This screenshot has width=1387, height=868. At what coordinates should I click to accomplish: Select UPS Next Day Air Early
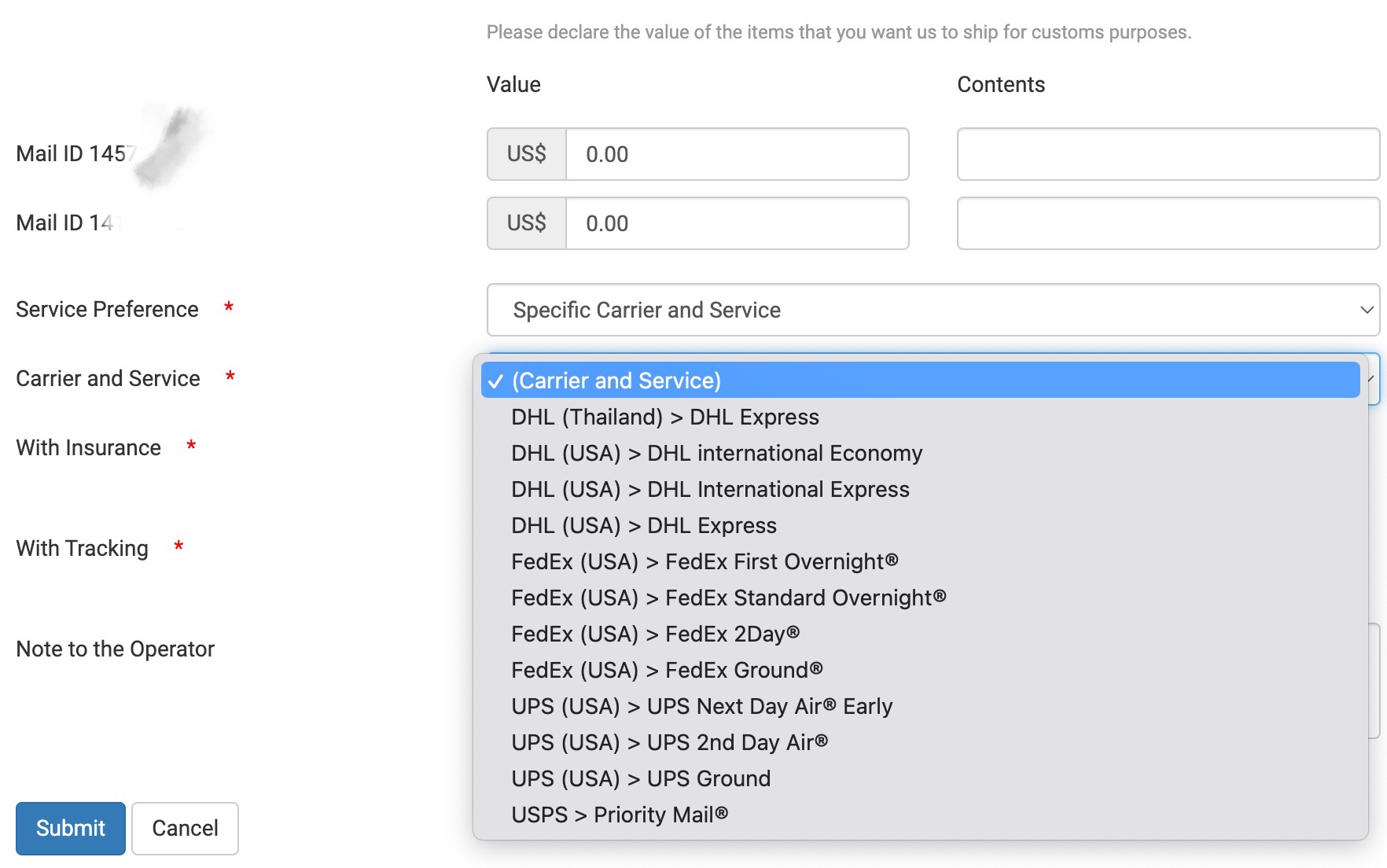920,706
